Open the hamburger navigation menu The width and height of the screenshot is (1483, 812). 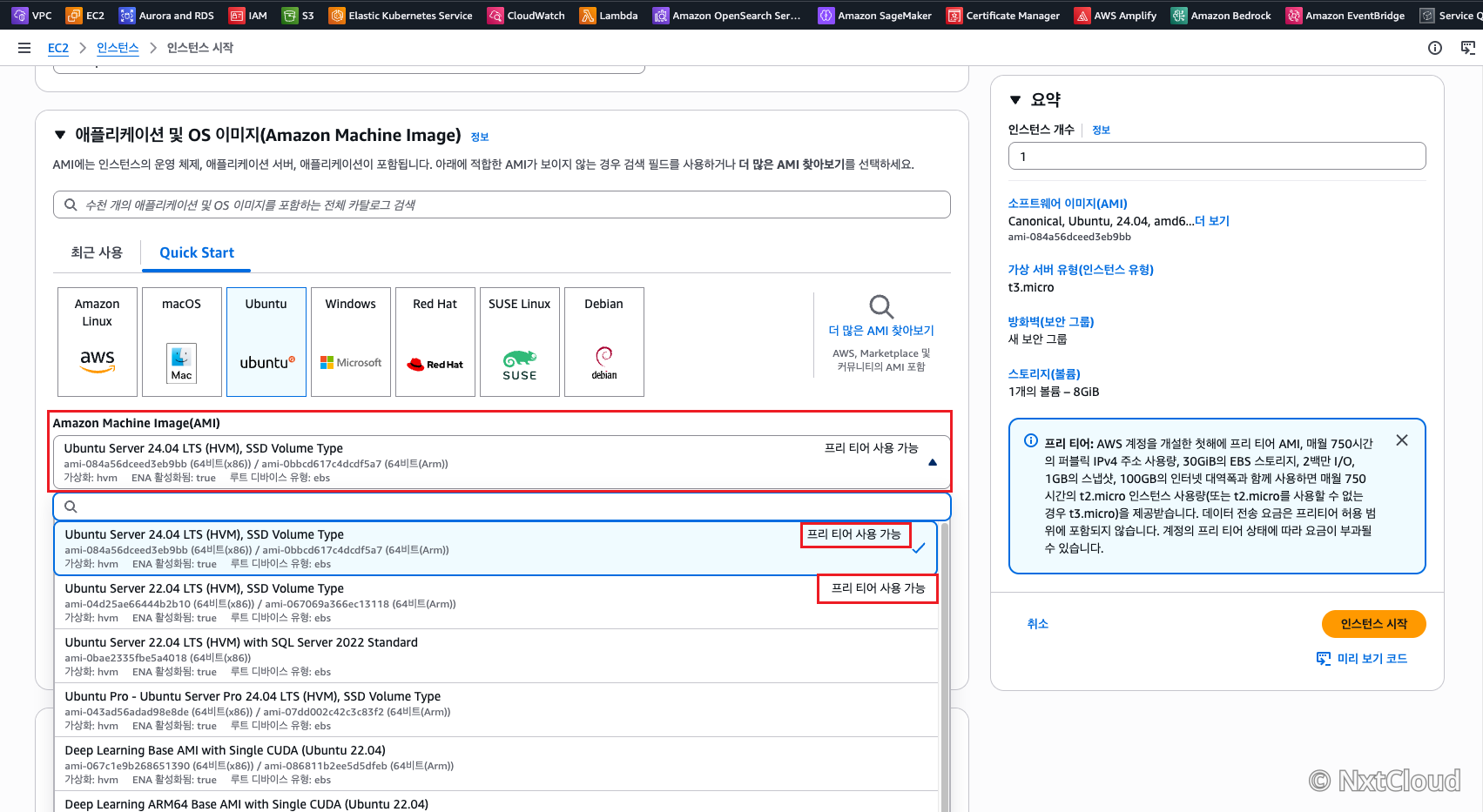coord(24,48)
